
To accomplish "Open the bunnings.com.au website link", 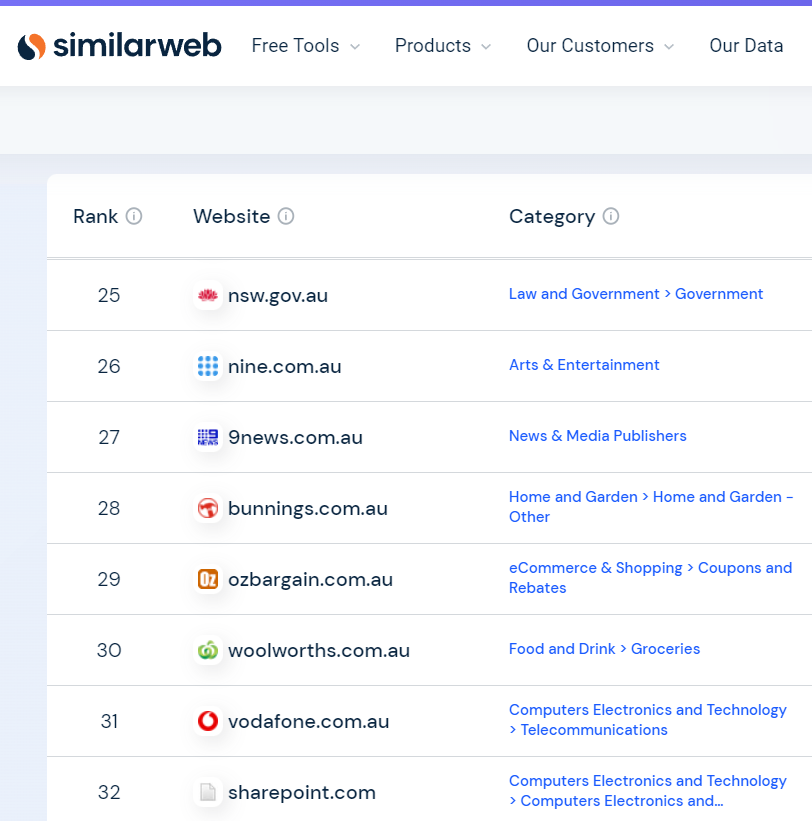I will (x=308, y=509).
